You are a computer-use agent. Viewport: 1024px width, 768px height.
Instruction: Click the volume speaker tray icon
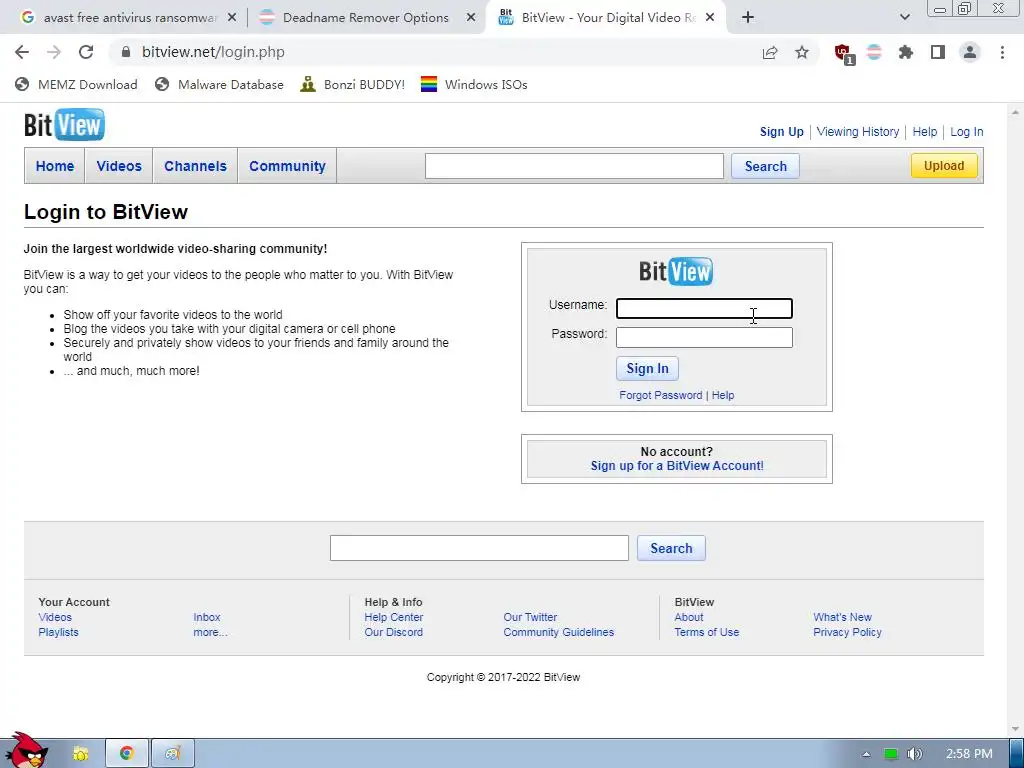click(914, 754)
